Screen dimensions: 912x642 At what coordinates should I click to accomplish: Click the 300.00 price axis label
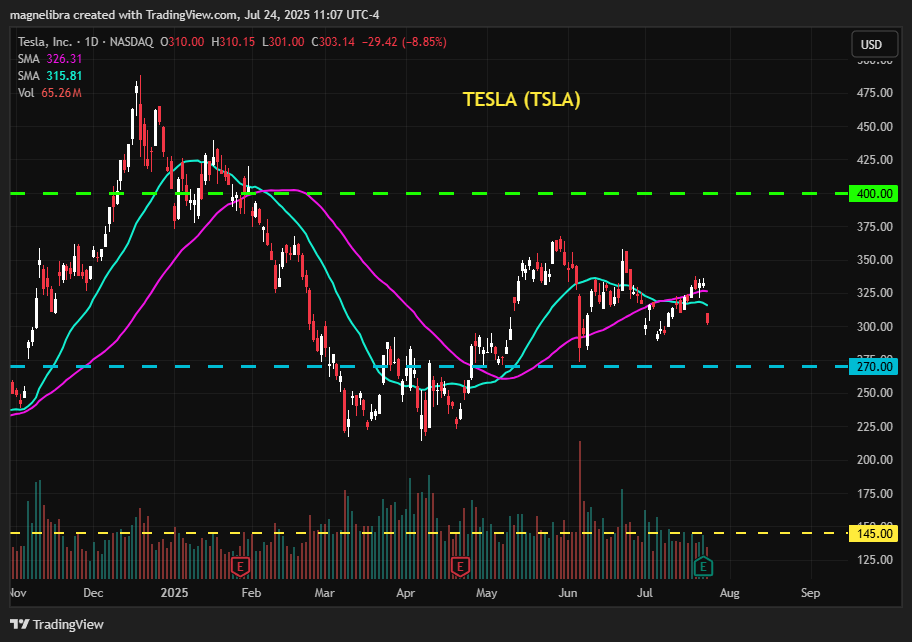point(874,326)
